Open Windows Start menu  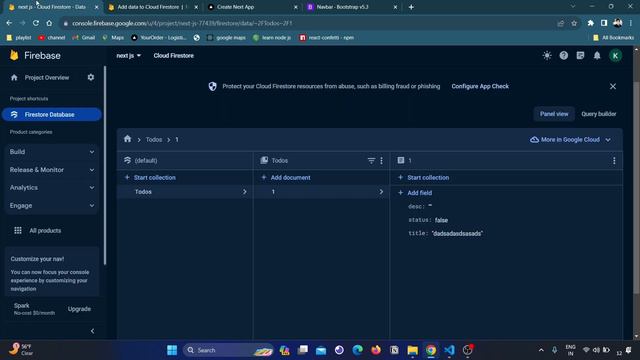[x=172, y=350]
